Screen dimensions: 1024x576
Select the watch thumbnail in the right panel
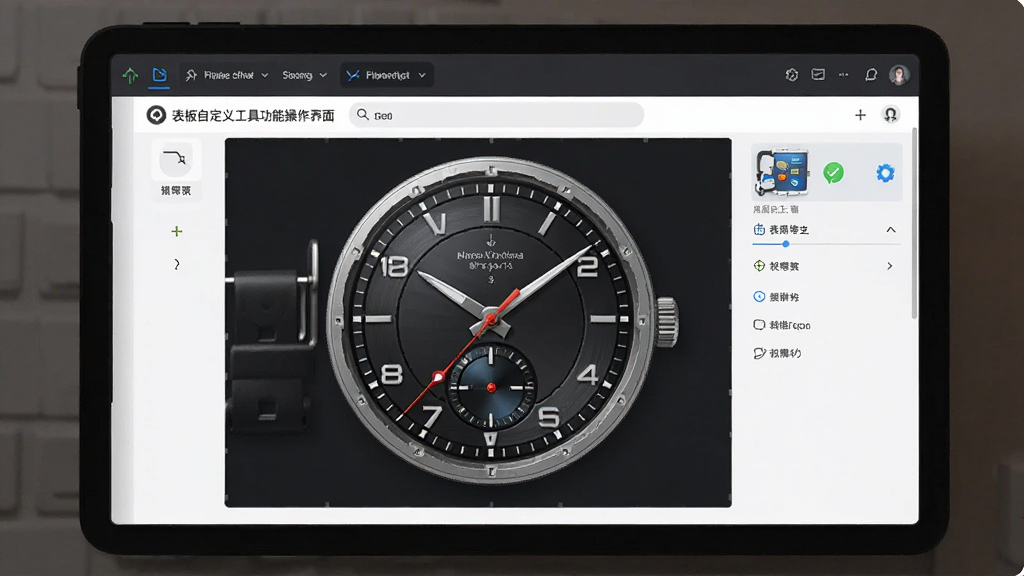(782, 172)
